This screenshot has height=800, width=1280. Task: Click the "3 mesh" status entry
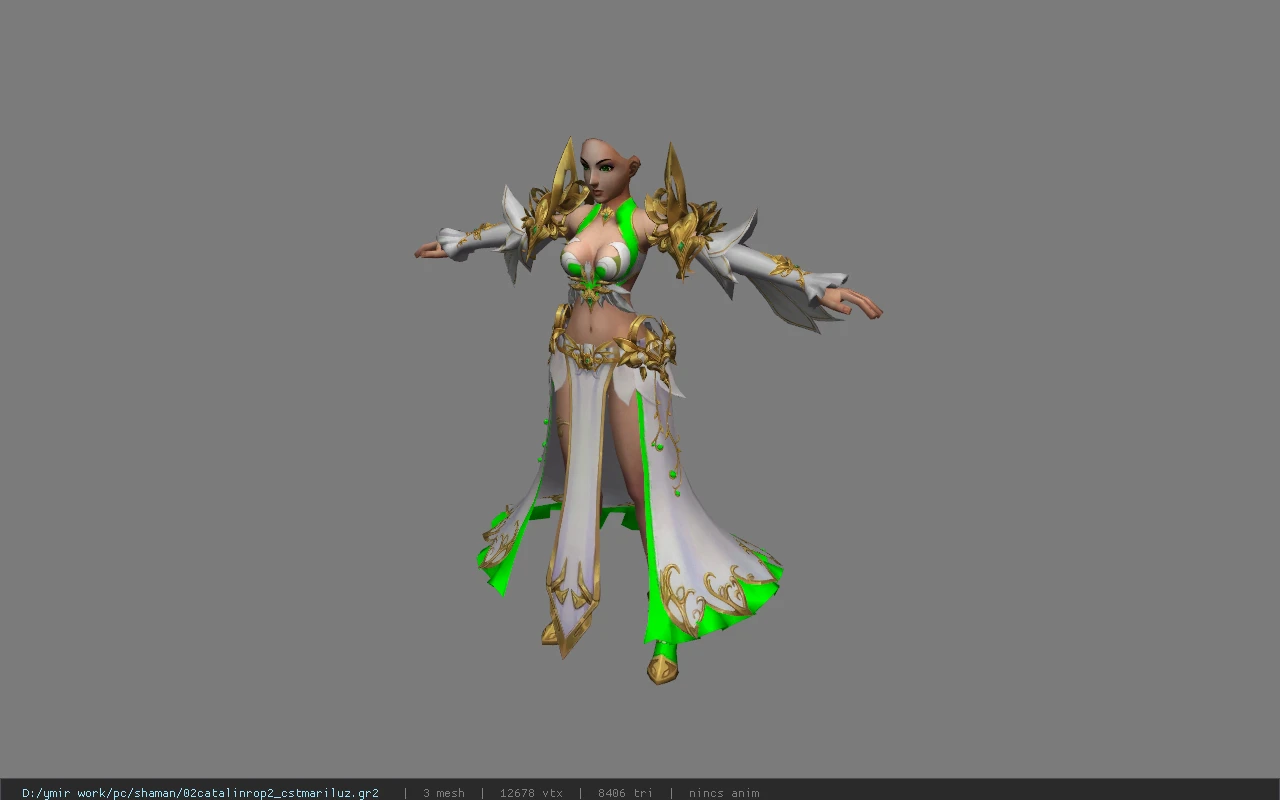444,793
